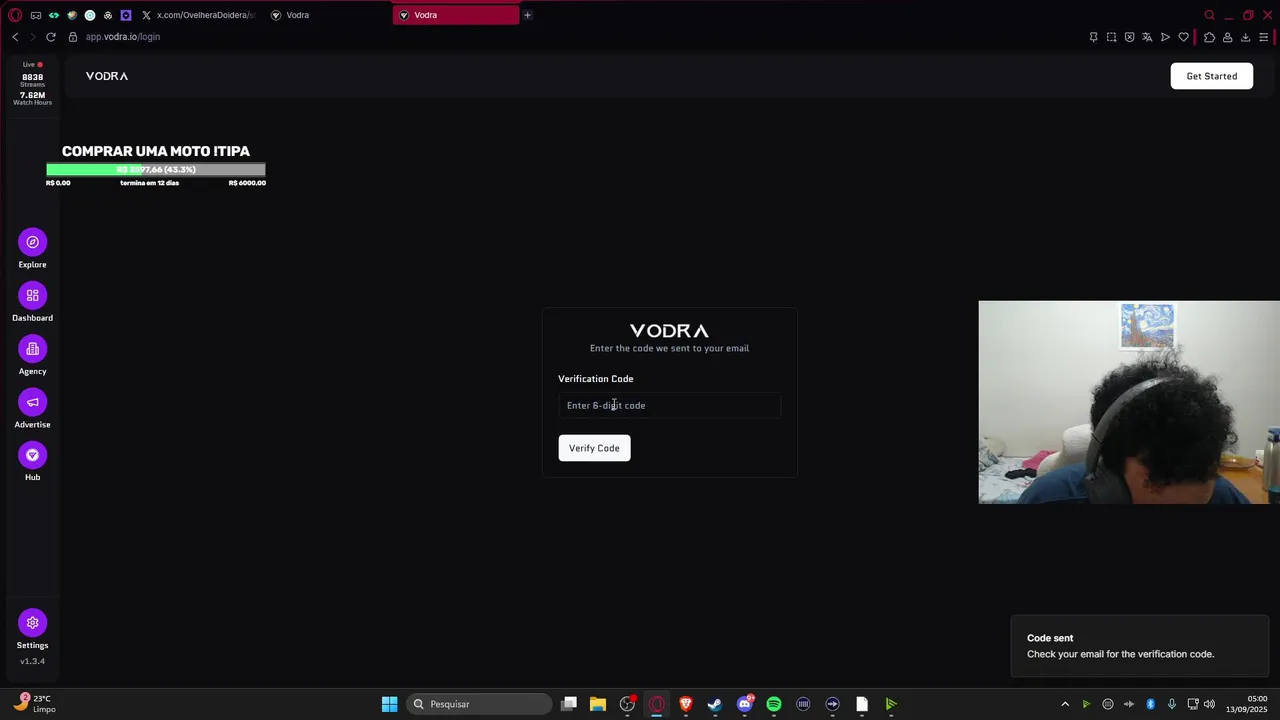Open Steam from the taskbar
Viewport: 1280px width, 720px height.
[x=715, y=704]
